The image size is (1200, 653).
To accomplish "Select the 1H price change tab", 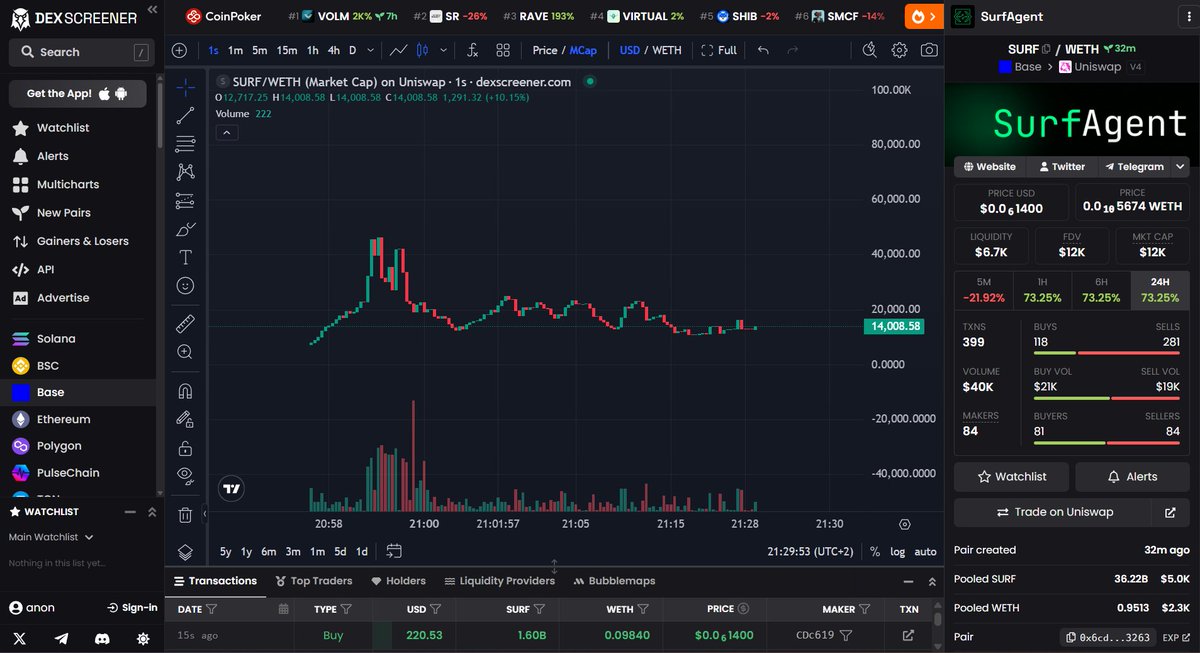I will click(x=1042, y=290).
